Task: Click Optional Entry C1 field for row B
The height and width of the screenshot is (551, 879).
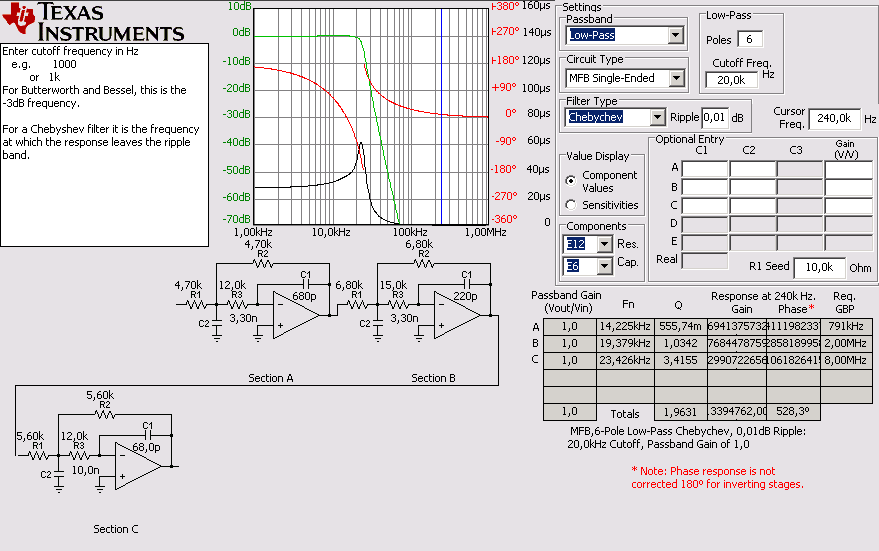Action: [704, 187]
